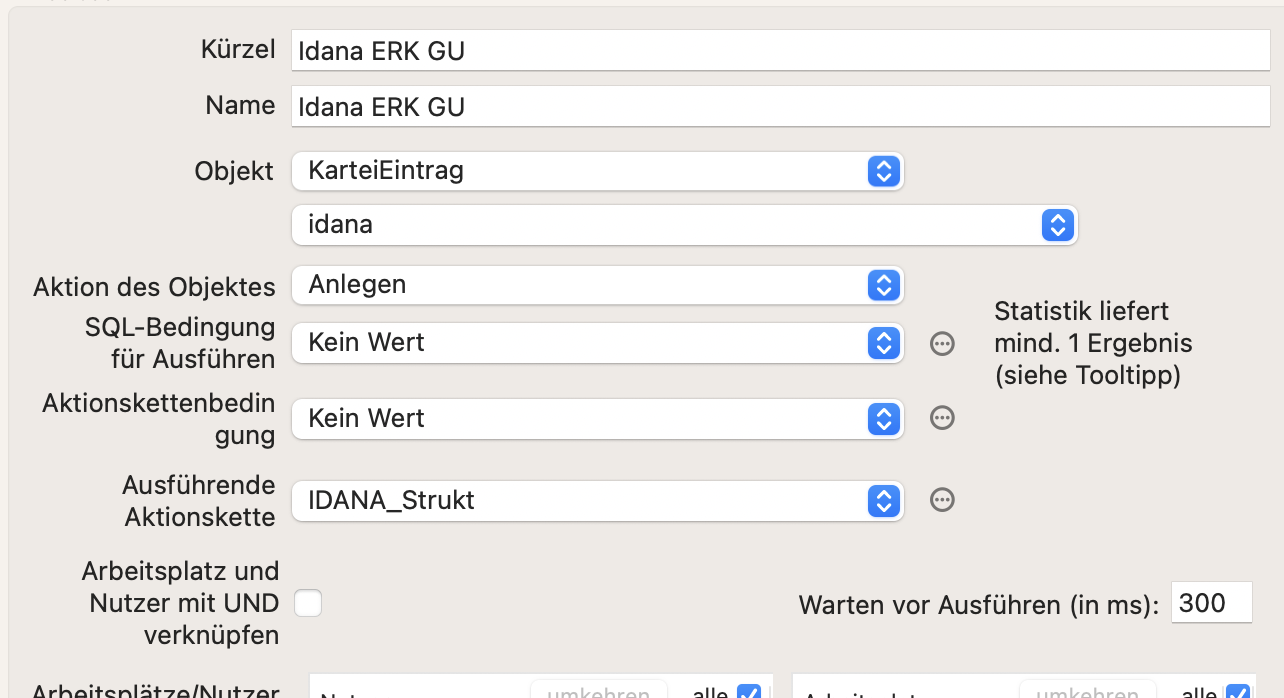Click the idana dropdown arrow icon
1284x698 pixels.
[1057, 225]
